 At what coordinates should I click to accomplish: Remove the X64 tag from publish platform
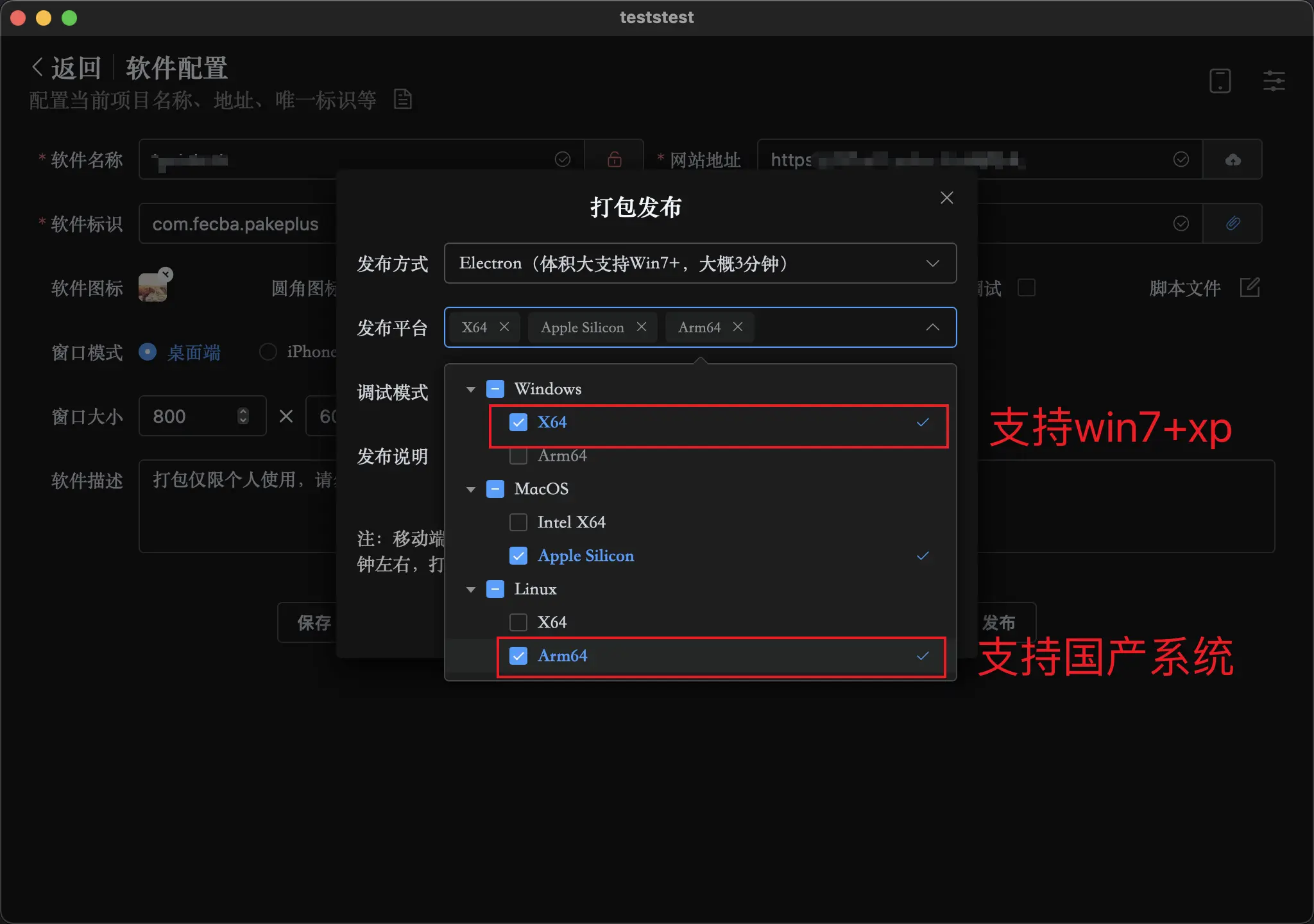click(x=504, y=327)
